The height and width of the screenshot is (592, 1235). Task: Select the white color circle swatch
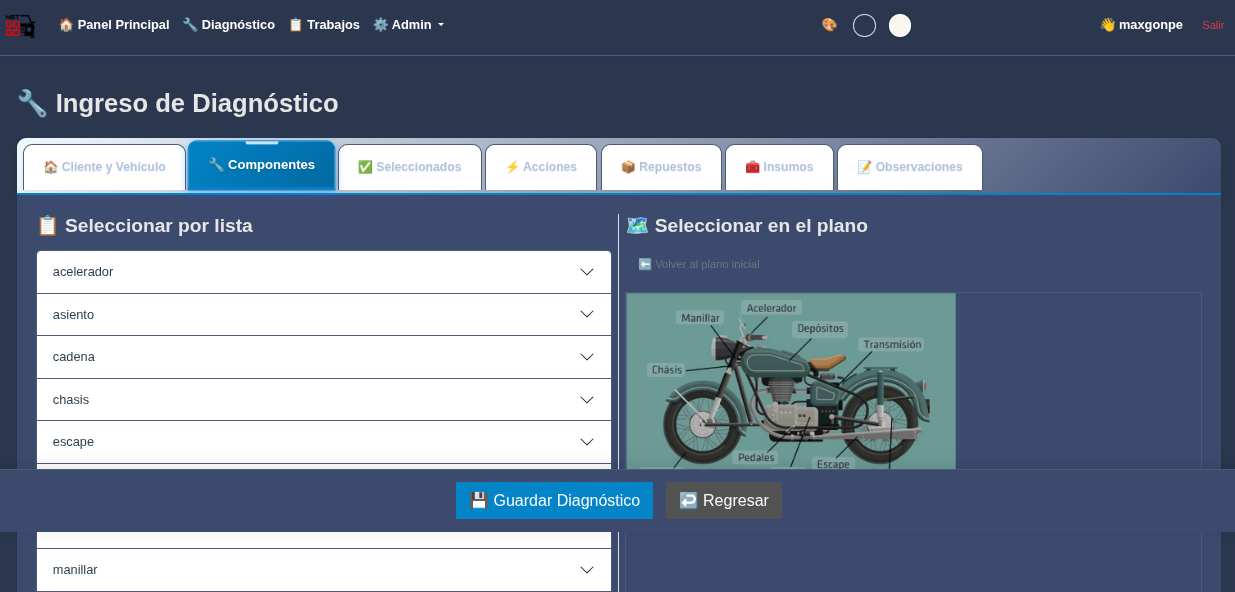click(899, 25)
